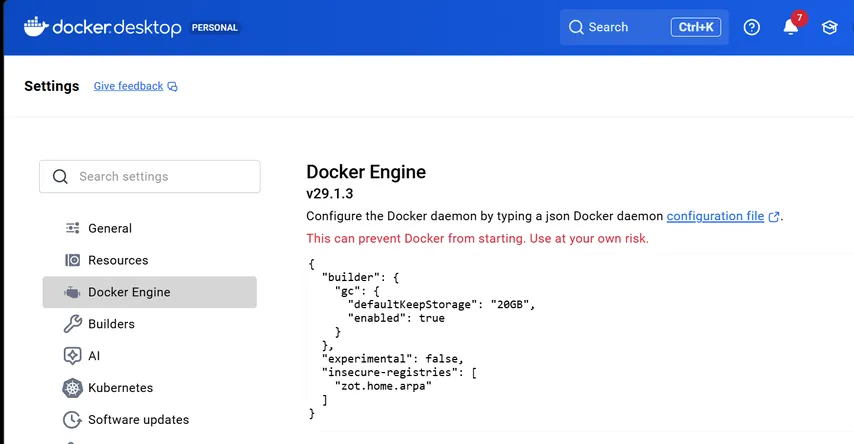Open Software updates settings section
This screenshot has width=854, height=444.
click(x=150, y=419)
